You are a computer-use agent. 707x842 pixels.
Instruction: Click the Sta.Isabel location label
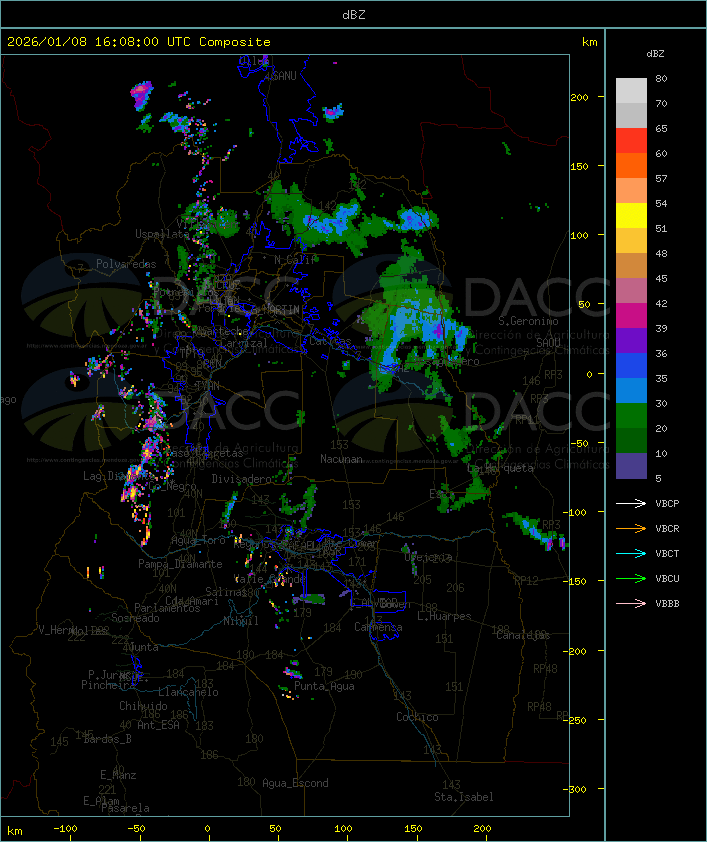coord(463,797)
